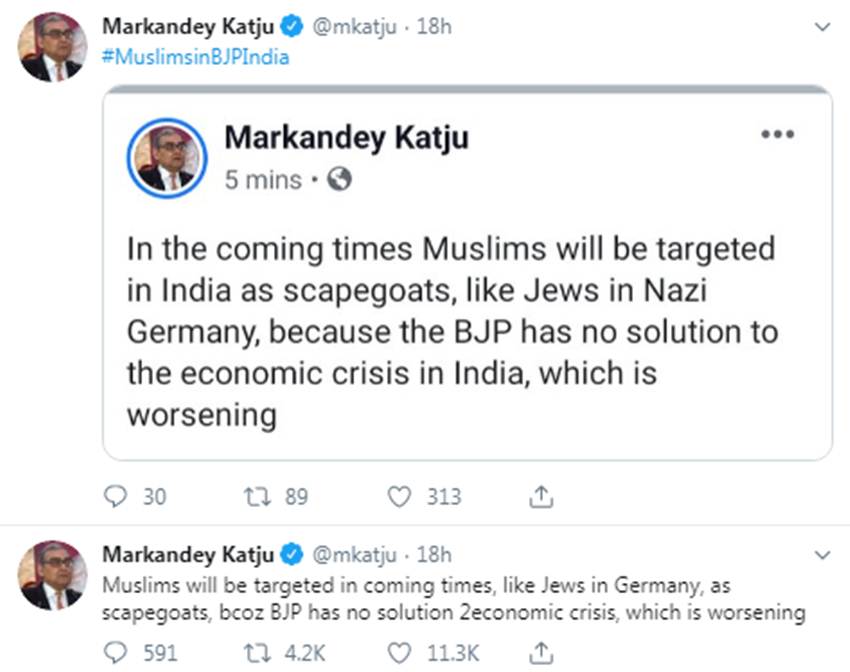The width and height of the screenshot is (850, 672).
Task: Like the second tweet with 11.3K likes
Action: tap(400, 653)
